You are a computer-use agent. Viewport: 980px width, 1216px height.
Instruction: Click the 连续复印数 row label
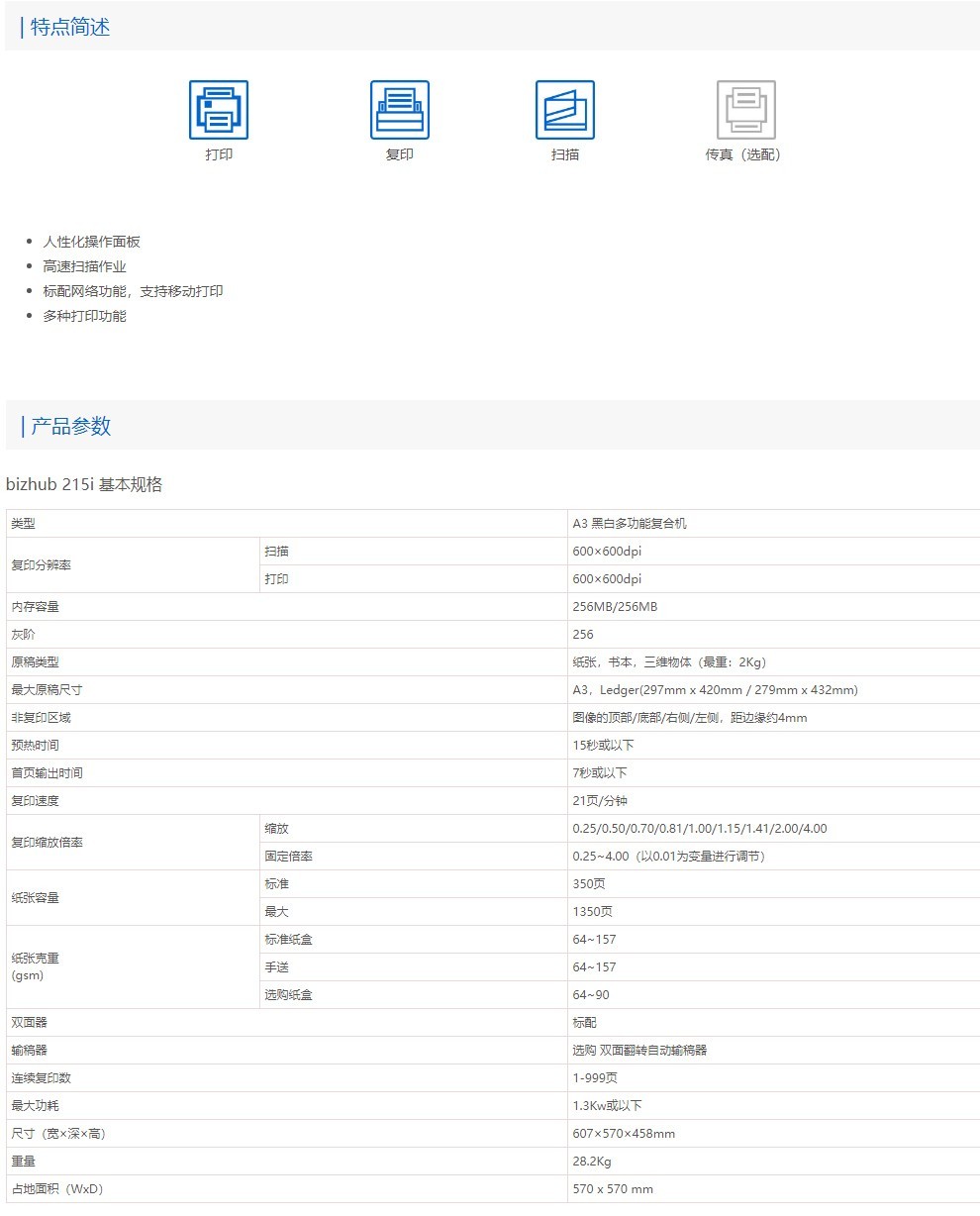click(41, 1078)
